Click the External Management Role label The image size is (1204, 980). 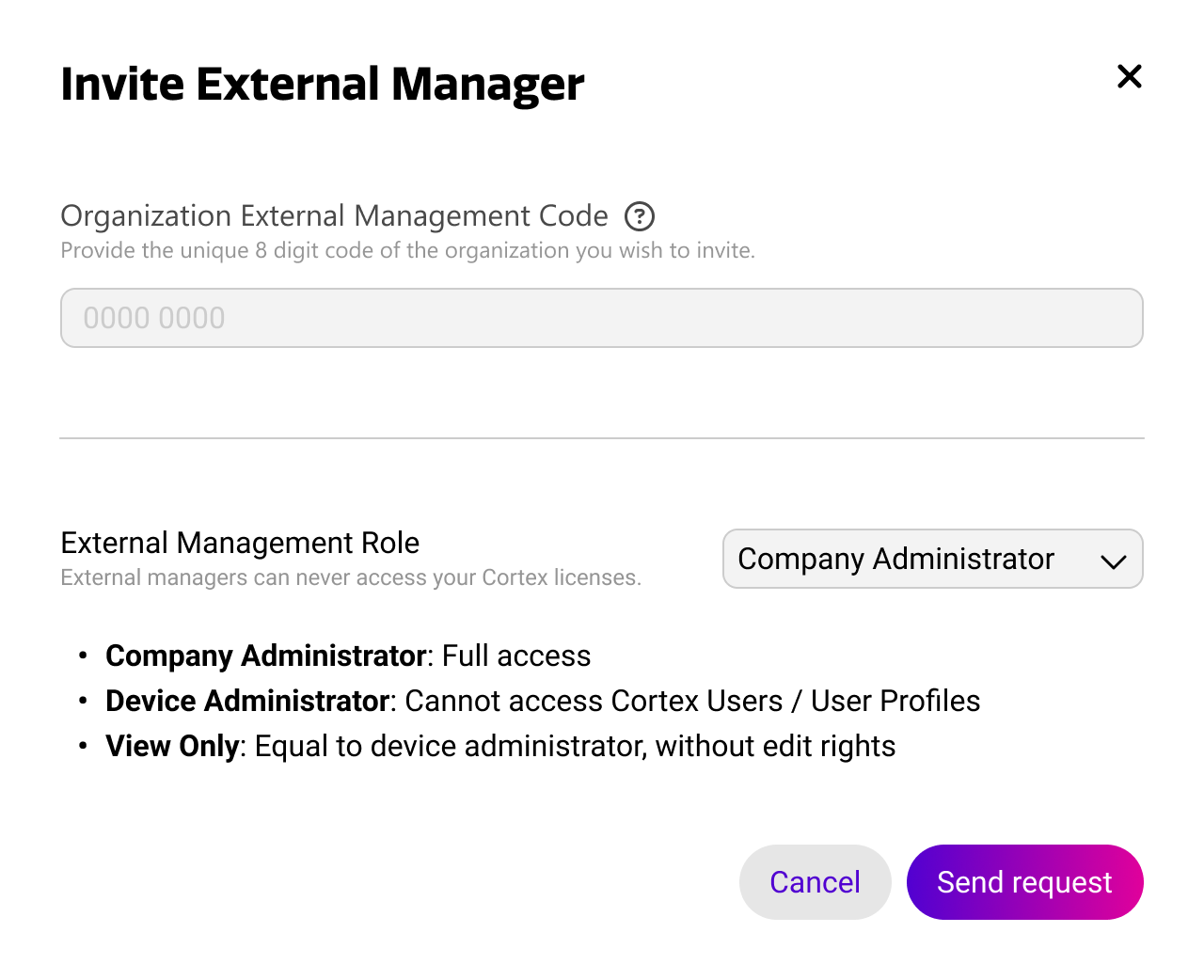[x=240, y=543]
